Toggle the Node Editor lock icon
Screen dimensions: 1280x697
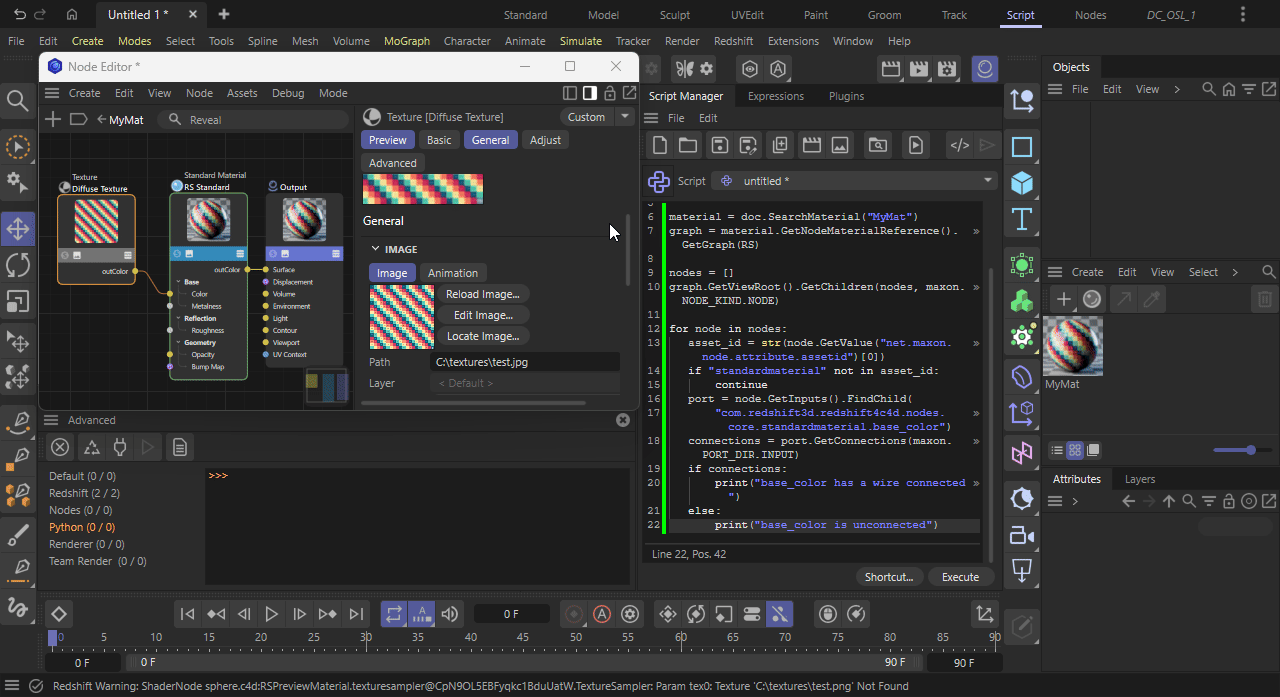click(609, 93)
